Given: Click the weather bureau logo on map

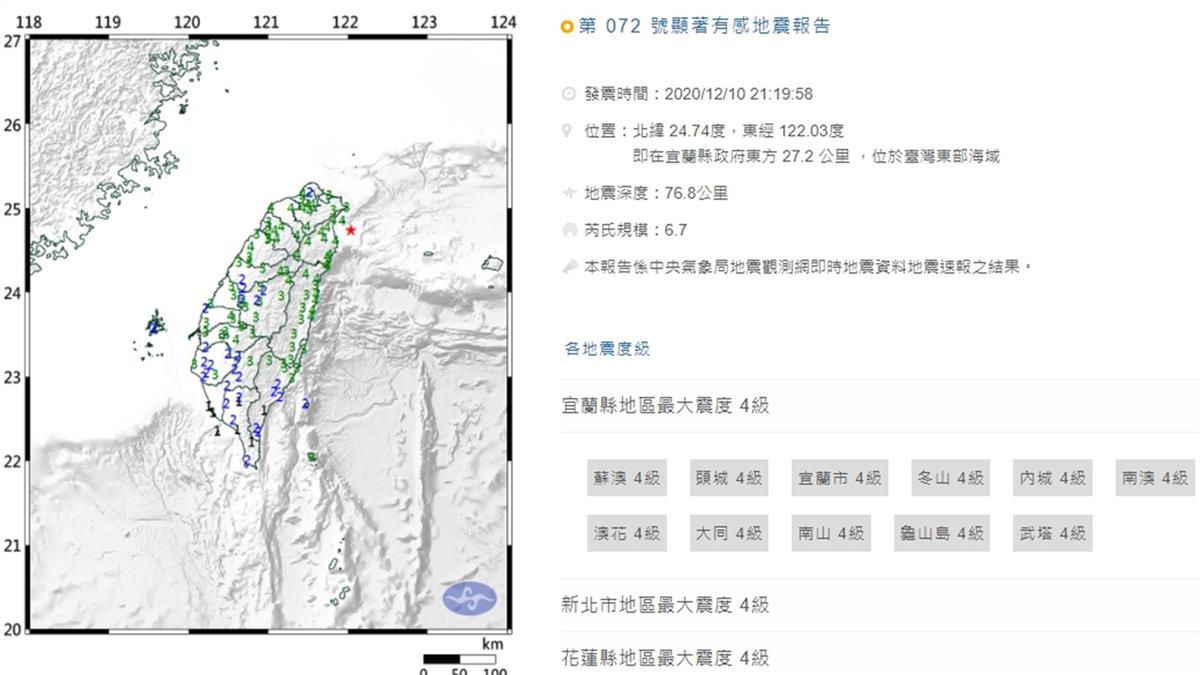Looking at the screenshot, I should [x=469, y=599].
